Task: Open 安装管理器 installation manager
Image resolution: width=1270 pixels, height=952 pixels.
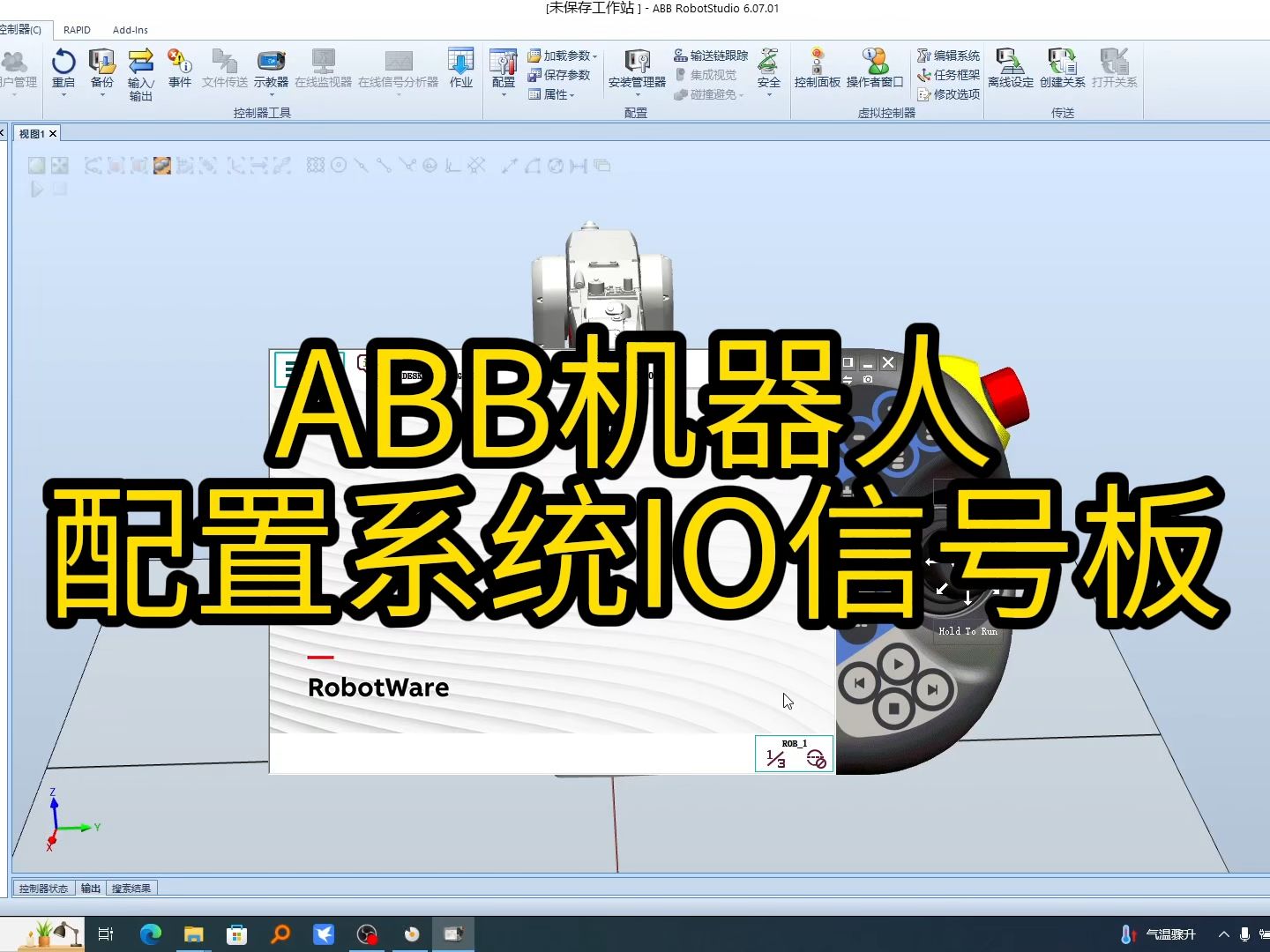Action: tap(637, 70)
